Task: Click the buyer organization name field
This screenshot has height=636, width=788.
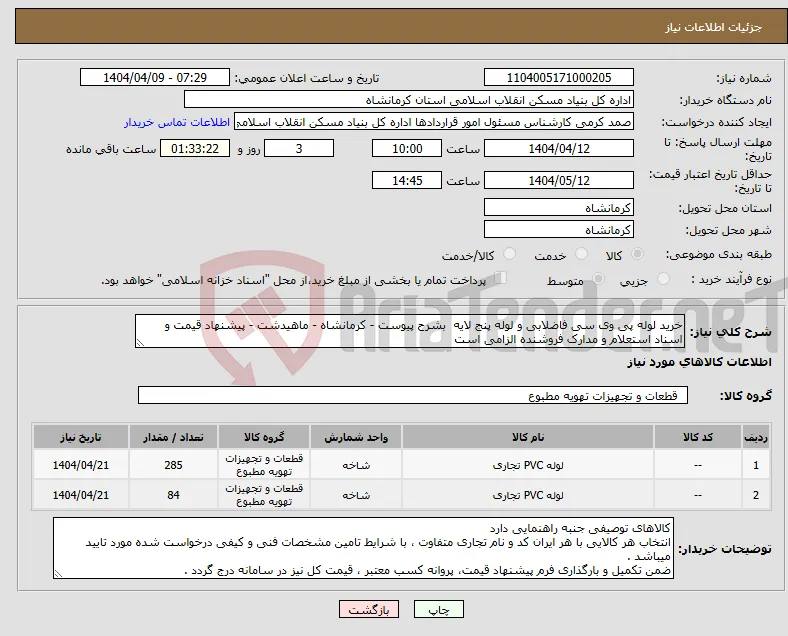Action: coord(409,99)
